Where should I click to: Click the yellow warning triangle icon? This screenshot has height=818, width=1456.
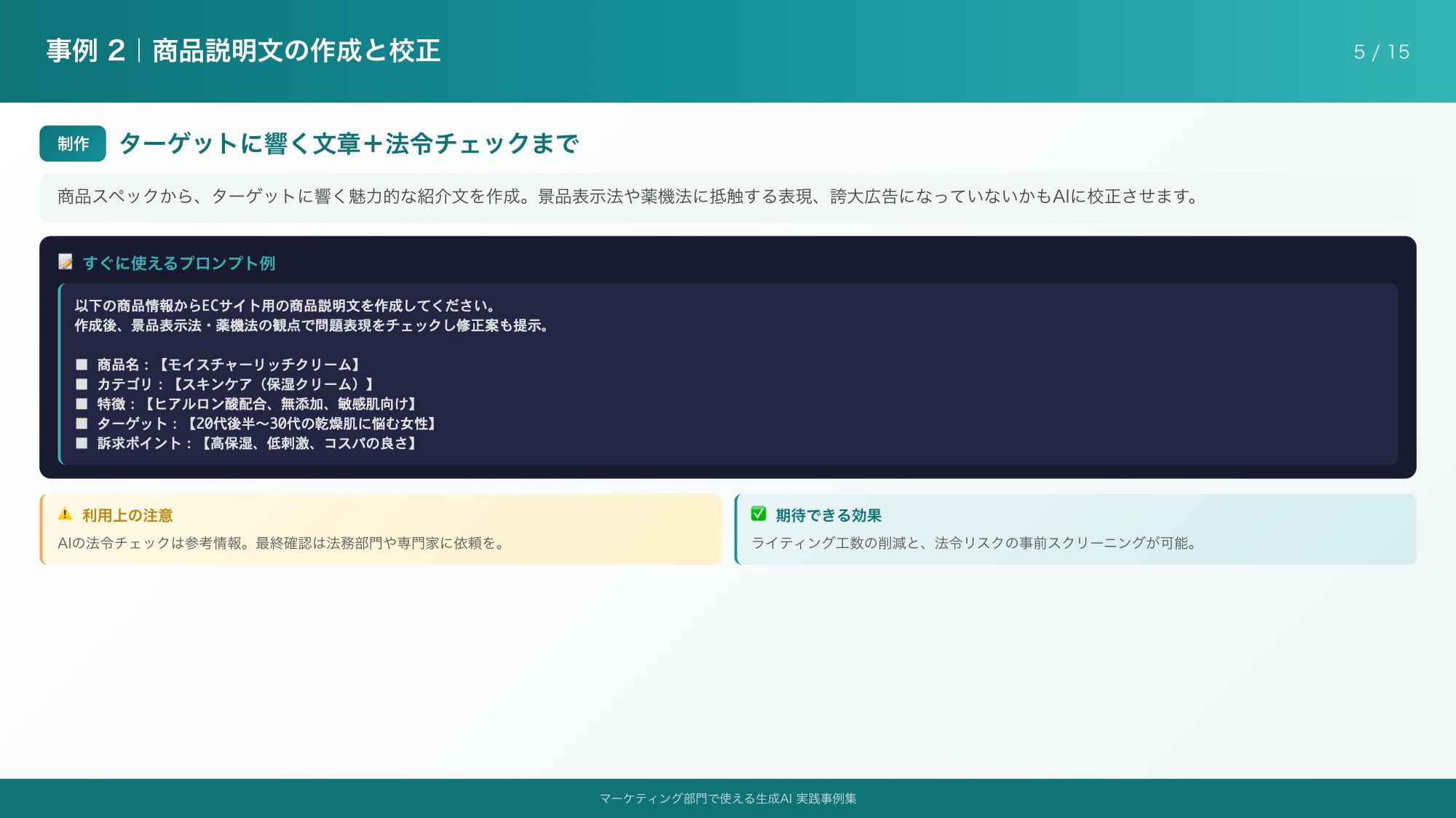(66, 515)
